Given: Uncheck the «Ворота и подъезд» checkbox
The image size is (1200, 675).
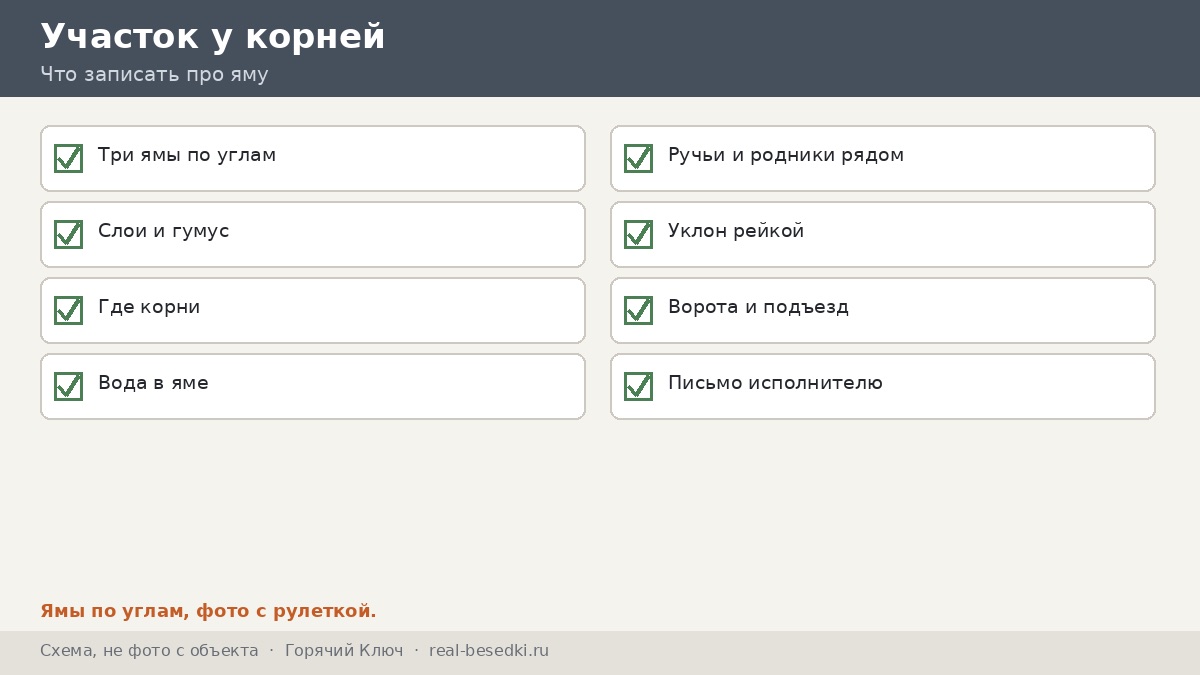Looking at the screenshot, I should [x=638, y=310].
